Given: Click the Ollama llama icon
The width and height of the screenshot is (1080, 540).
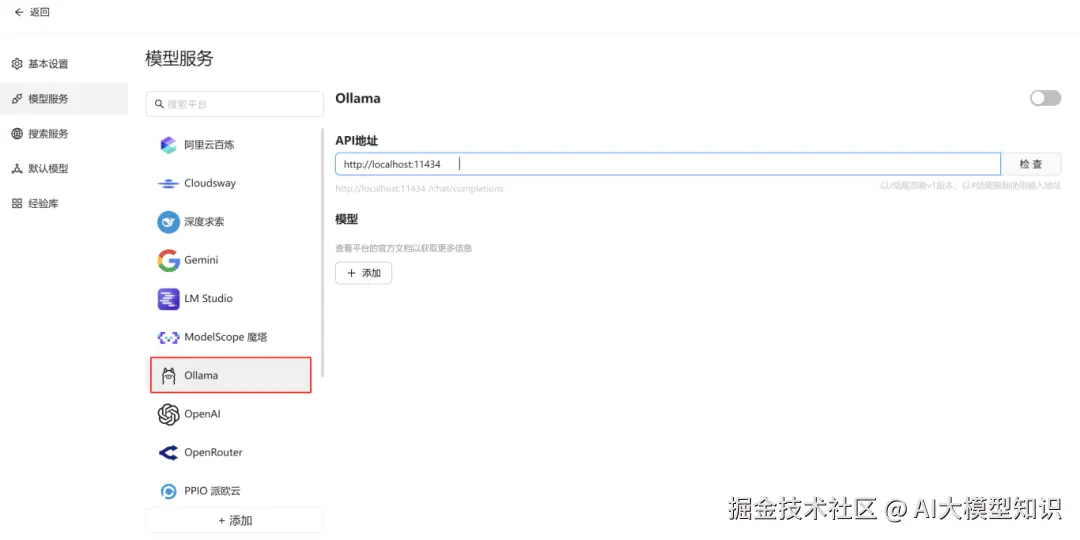Looking at the screenshot, I should tap(168, 375).
